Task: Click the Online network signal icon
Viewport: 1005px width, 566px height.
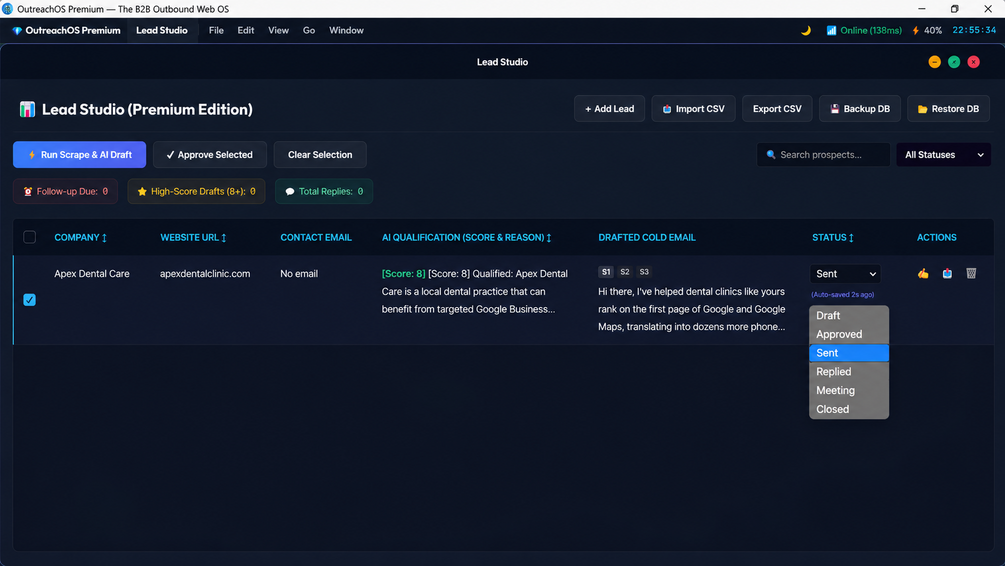Action: 831,30
